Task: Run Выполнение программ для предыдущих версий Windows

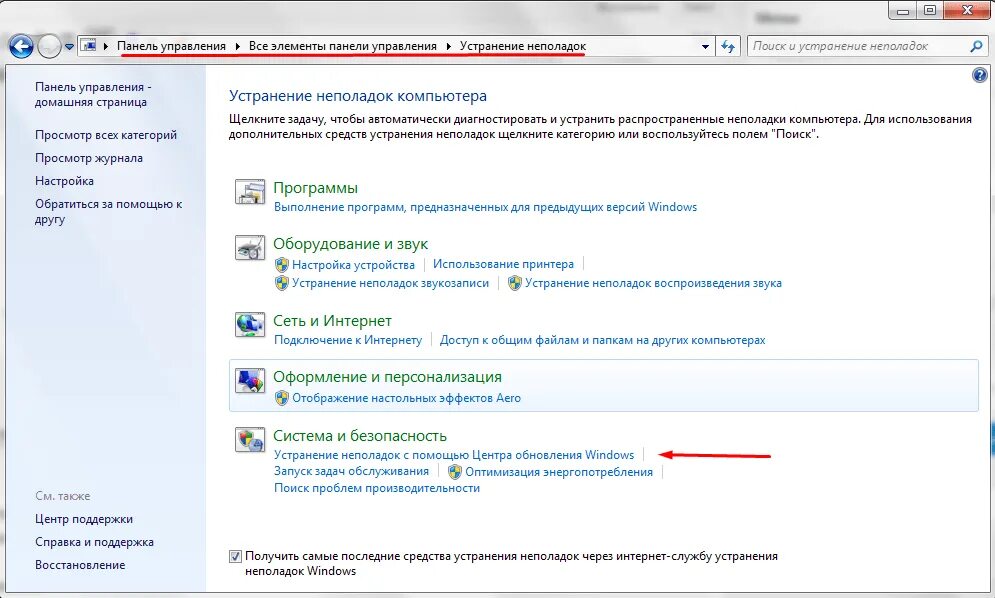Action: pyautogui.click(x=485, y=207)
